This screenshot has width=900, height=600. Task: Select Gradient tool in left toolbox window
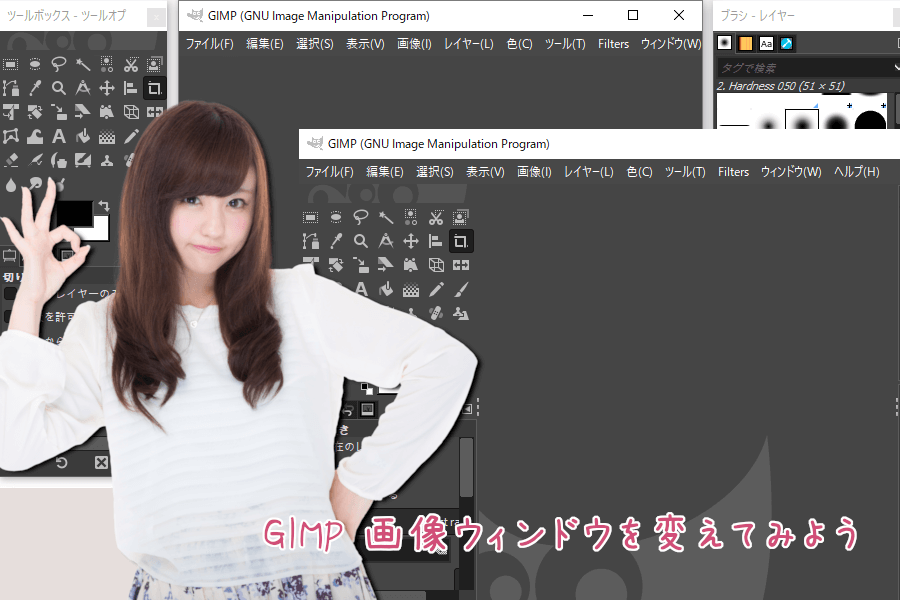(107, 136)
